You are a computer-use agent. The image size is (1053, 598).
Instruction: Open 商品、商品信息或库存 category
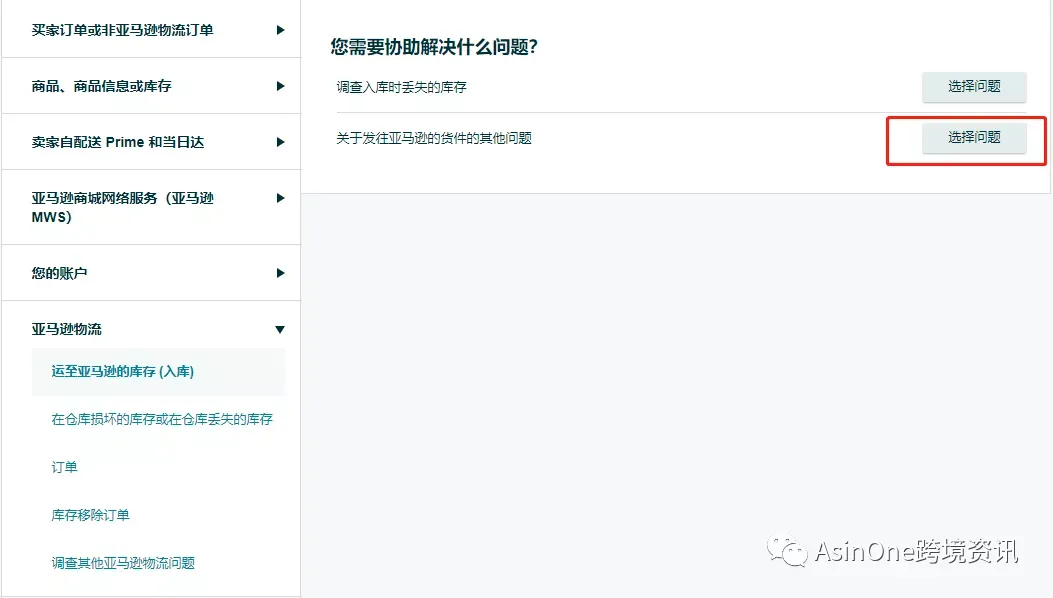pyautogui.click(x=101, y=86)
